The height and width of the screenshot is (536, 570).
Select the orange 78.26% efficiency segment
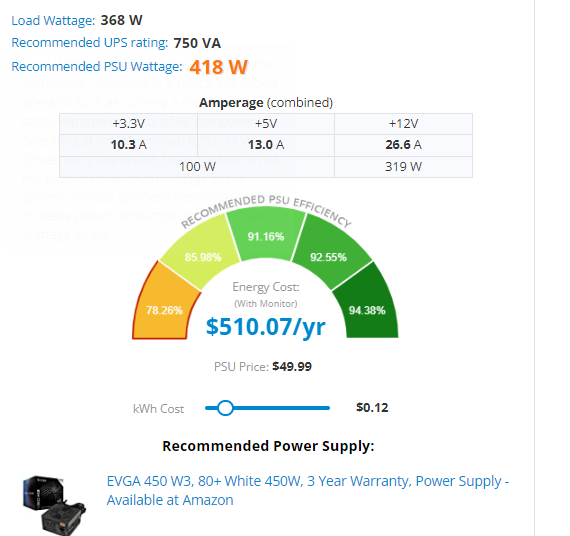coord(164,304)
